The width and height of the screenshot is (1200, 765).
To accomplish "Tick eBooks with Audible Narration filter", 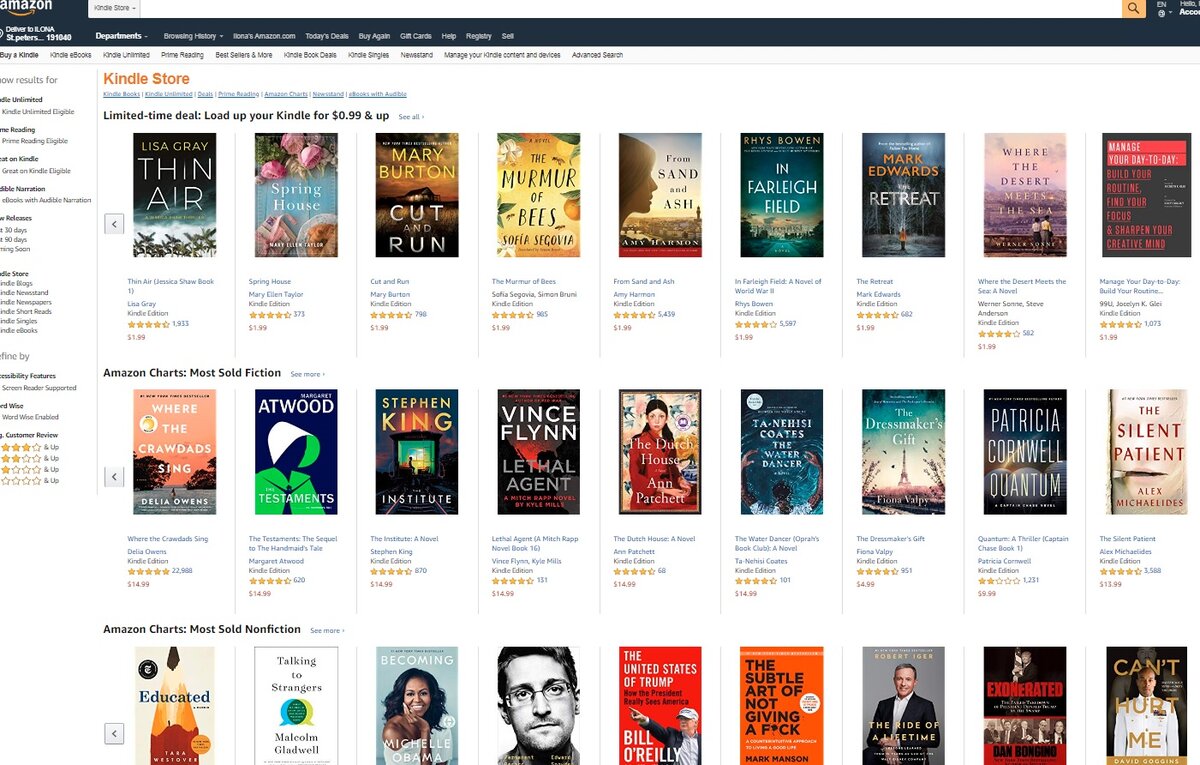I will 46,200.
